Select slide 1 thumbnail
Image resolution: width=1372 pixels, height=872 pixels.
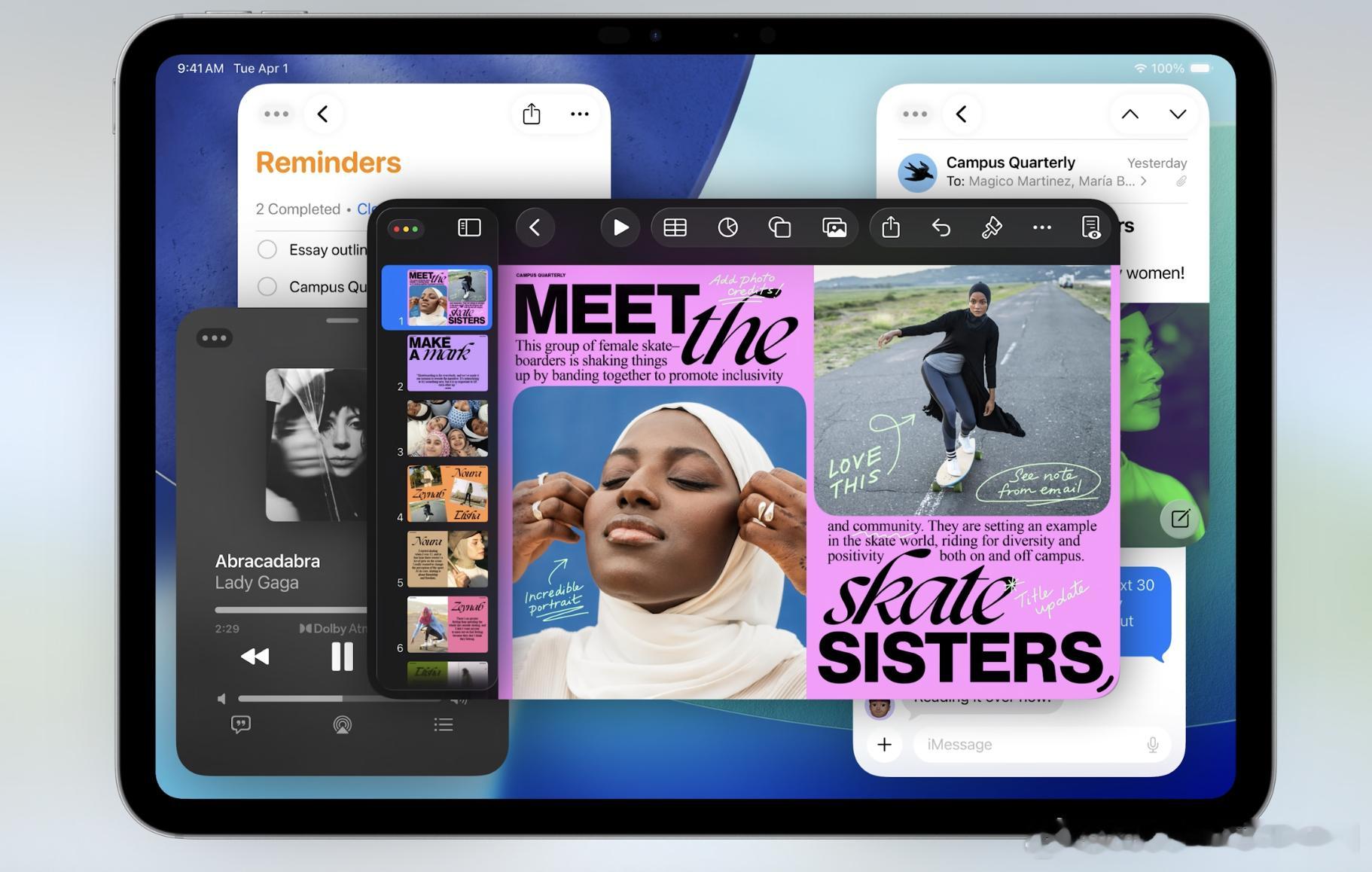coord(447,297)
